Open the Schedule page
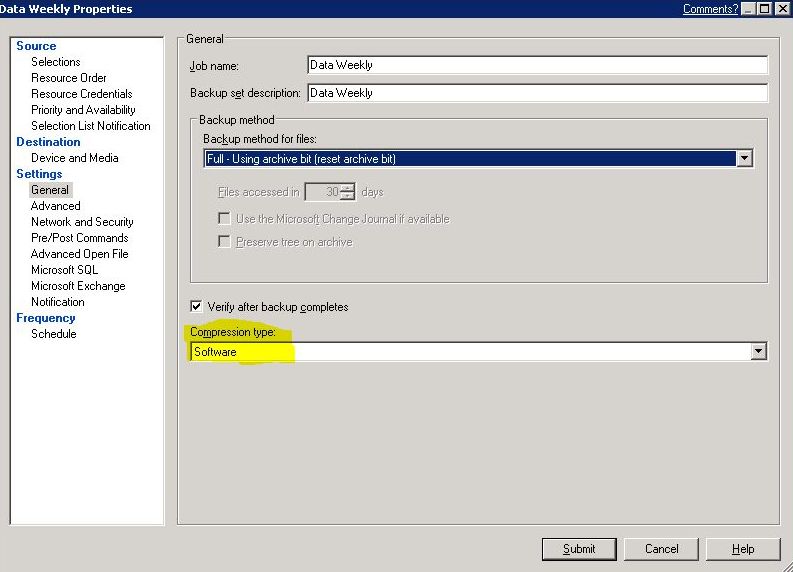The image size is (793, 572). 54,334
